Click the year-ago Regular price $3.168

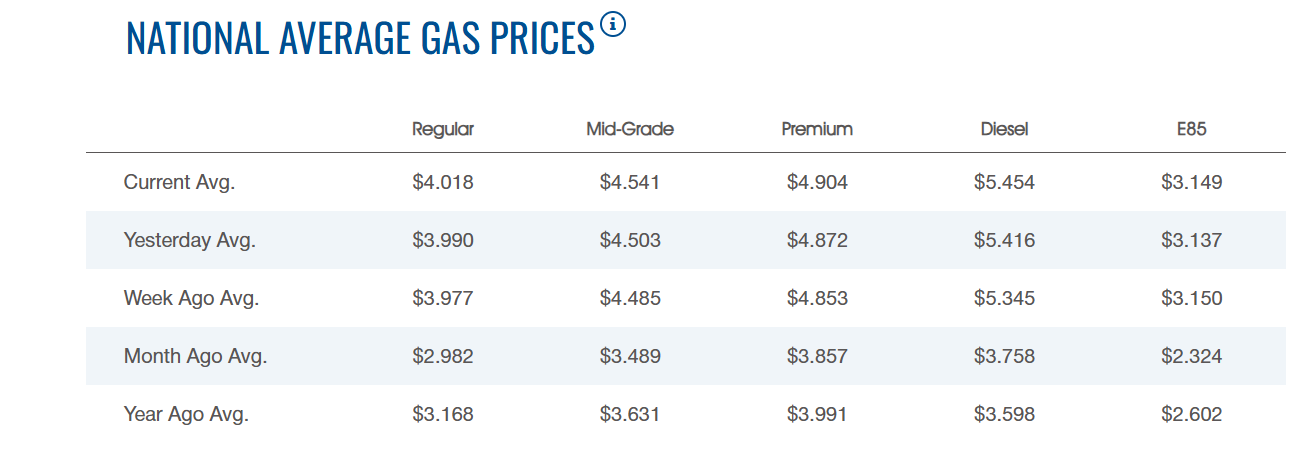click(443, 415)
